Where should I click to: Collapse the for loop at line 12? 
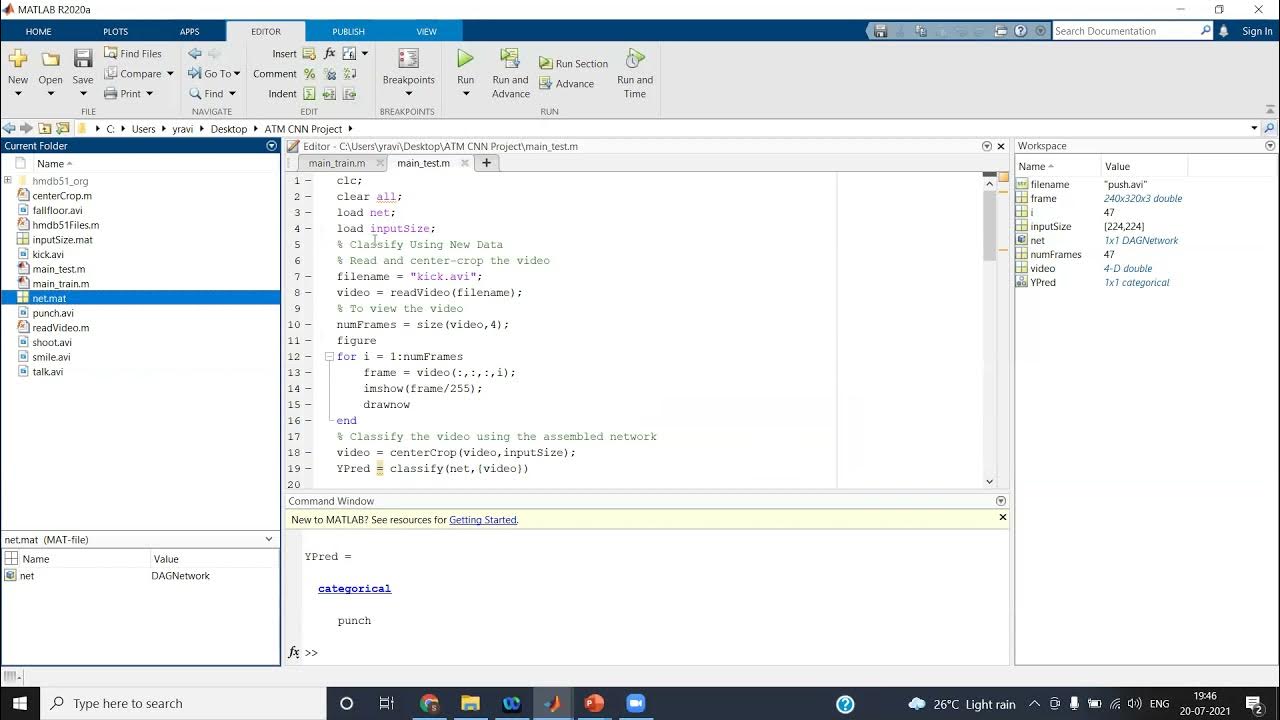point(329,356)
